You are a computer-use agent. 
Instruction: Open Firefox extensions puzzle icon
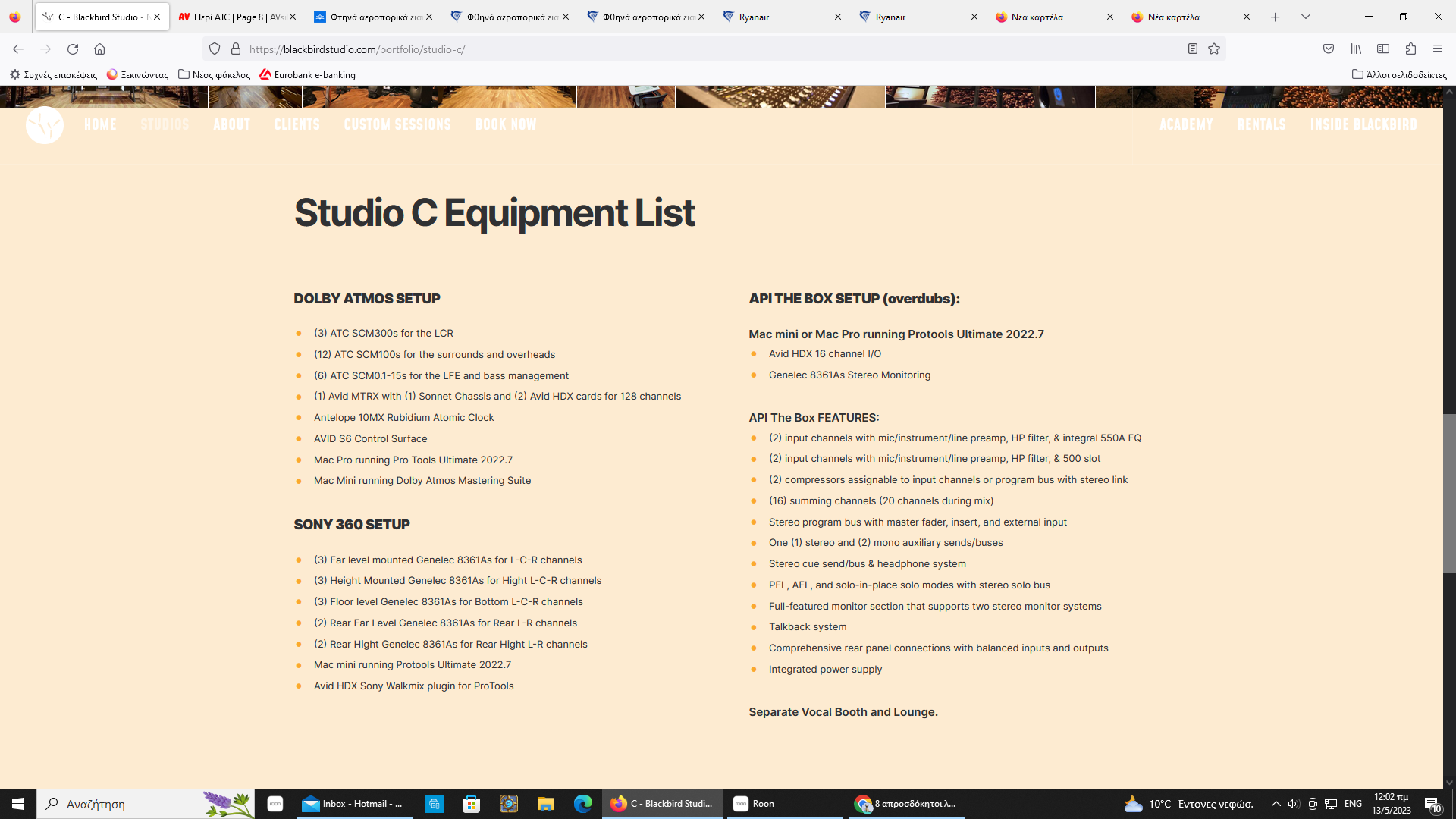(1410, 49)
